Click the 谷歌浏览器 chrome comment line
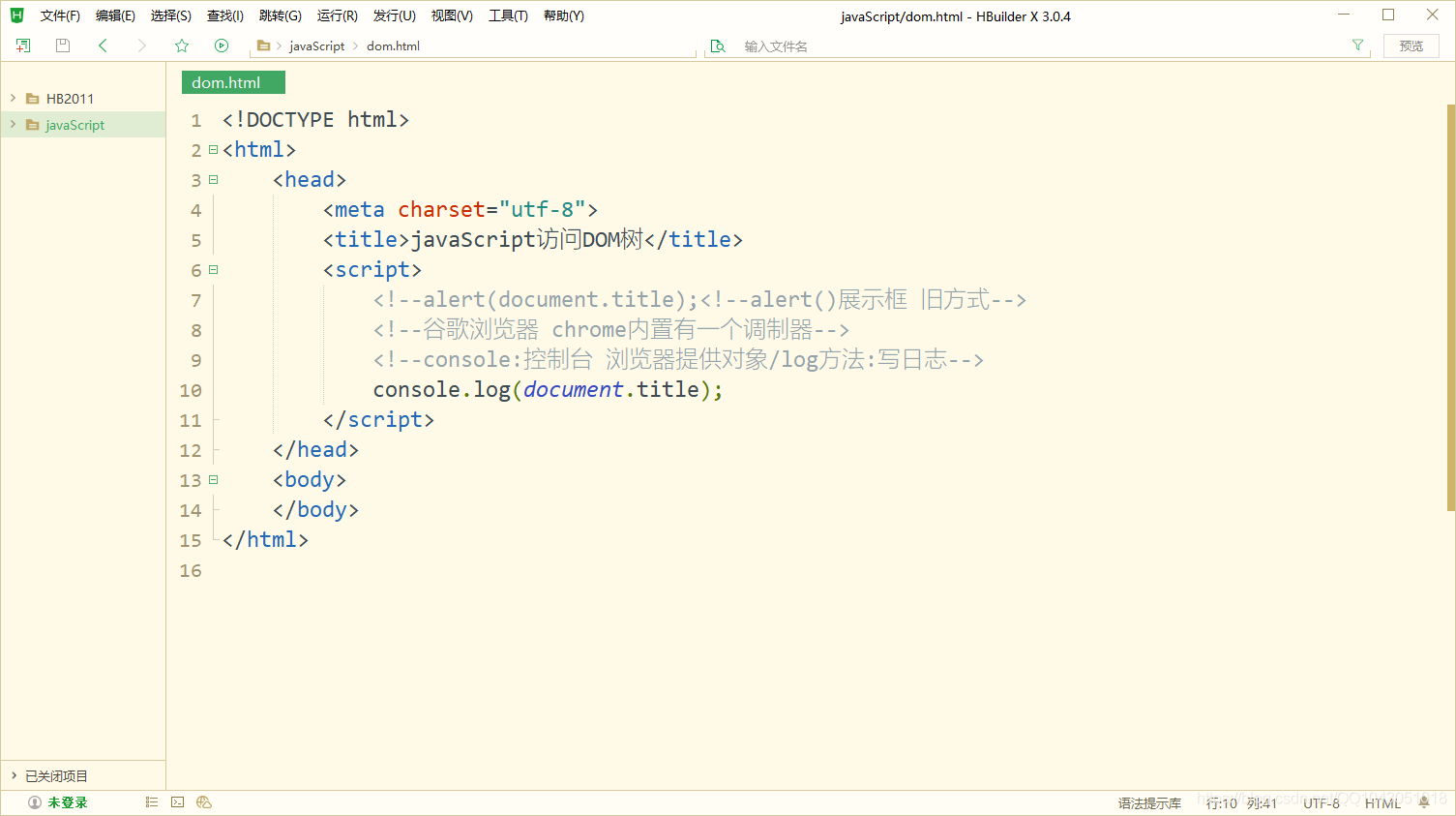 coord(611,330)
